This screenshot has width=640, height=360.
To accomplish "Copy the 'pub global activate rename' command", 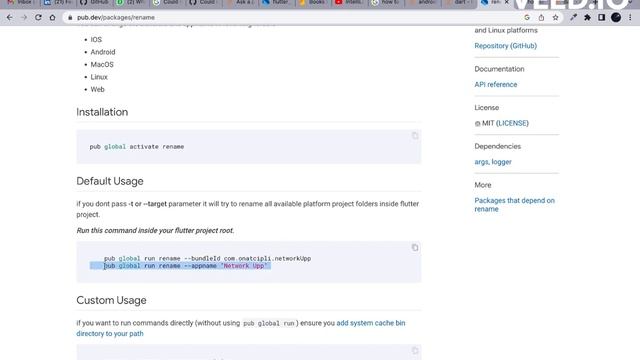I will 415,136.
